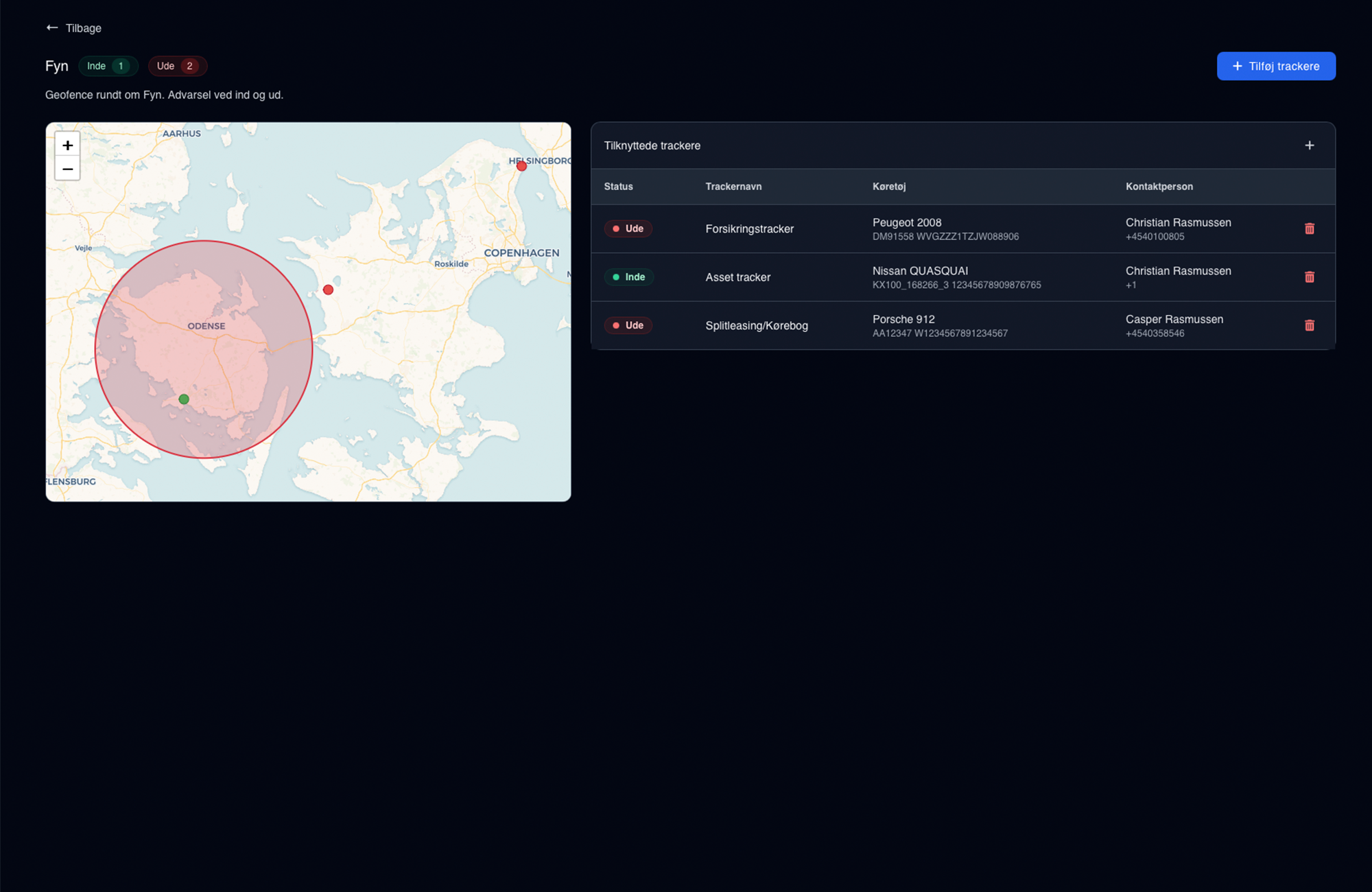
Task: Click the Inde 1 status badge
Action: [108, 66]
